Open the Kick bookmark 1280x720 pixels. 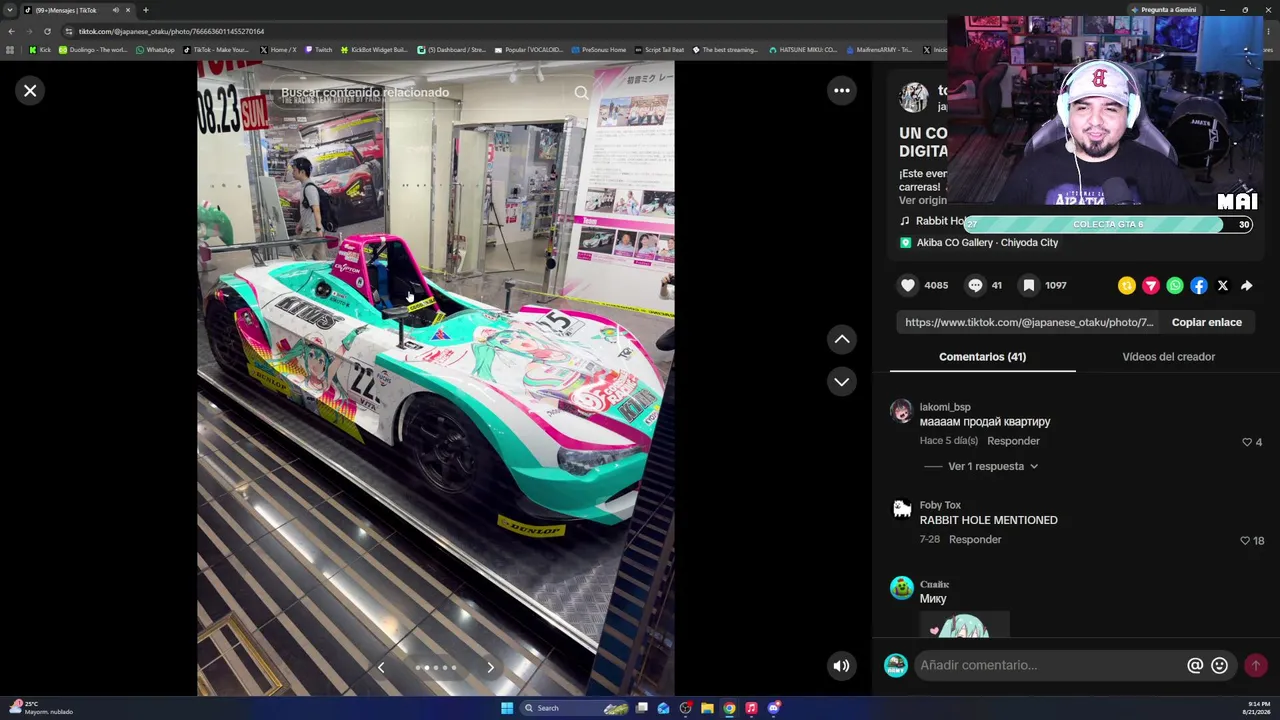(40, 50)
